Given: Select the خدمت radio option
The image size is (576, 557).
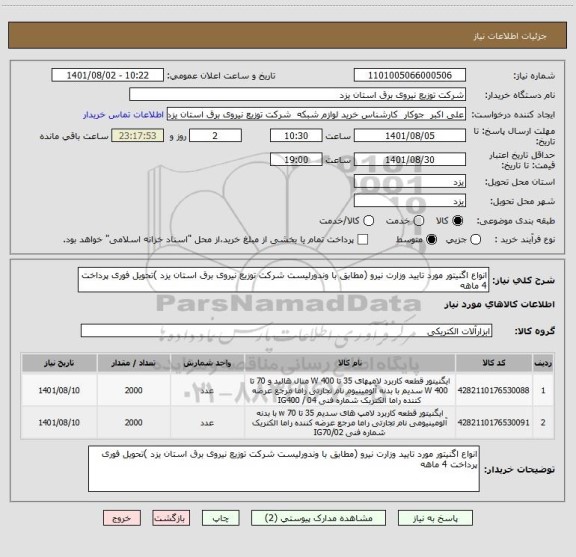Looking at the screenshot, I should (x=419, y=221).
